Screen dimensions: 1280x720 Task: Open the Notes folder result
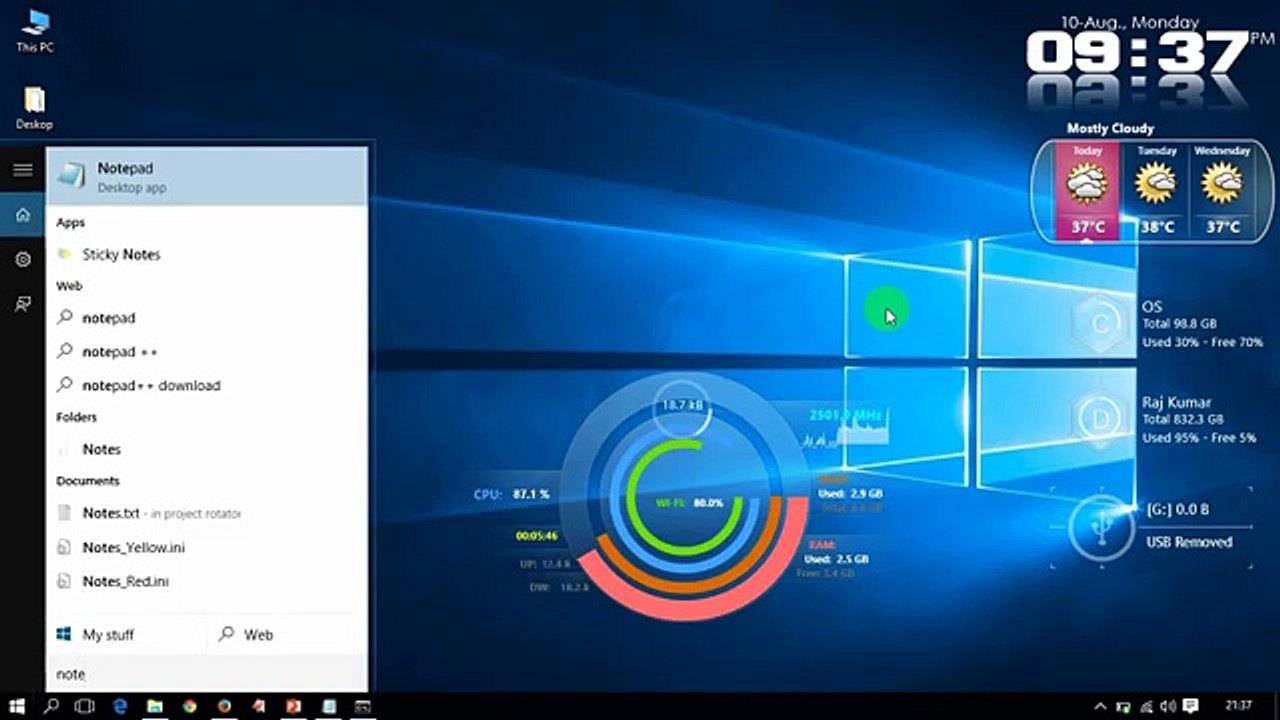207,449
